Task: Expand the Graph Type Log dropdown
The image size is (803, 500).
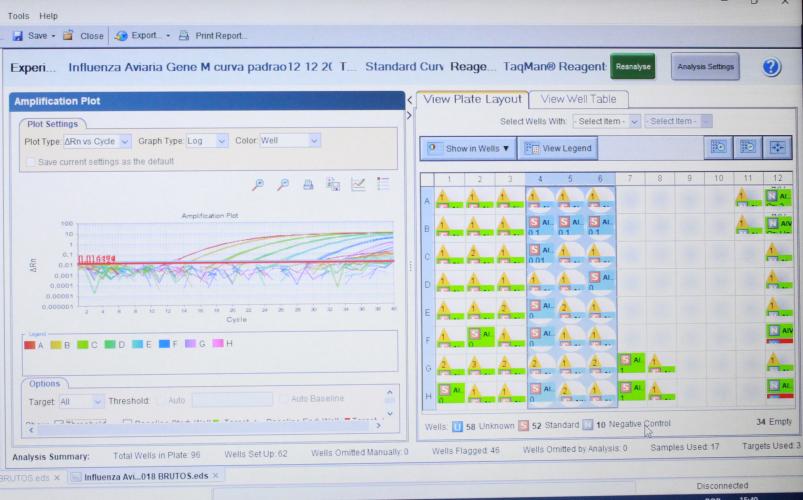Action: tap(208, 141)
